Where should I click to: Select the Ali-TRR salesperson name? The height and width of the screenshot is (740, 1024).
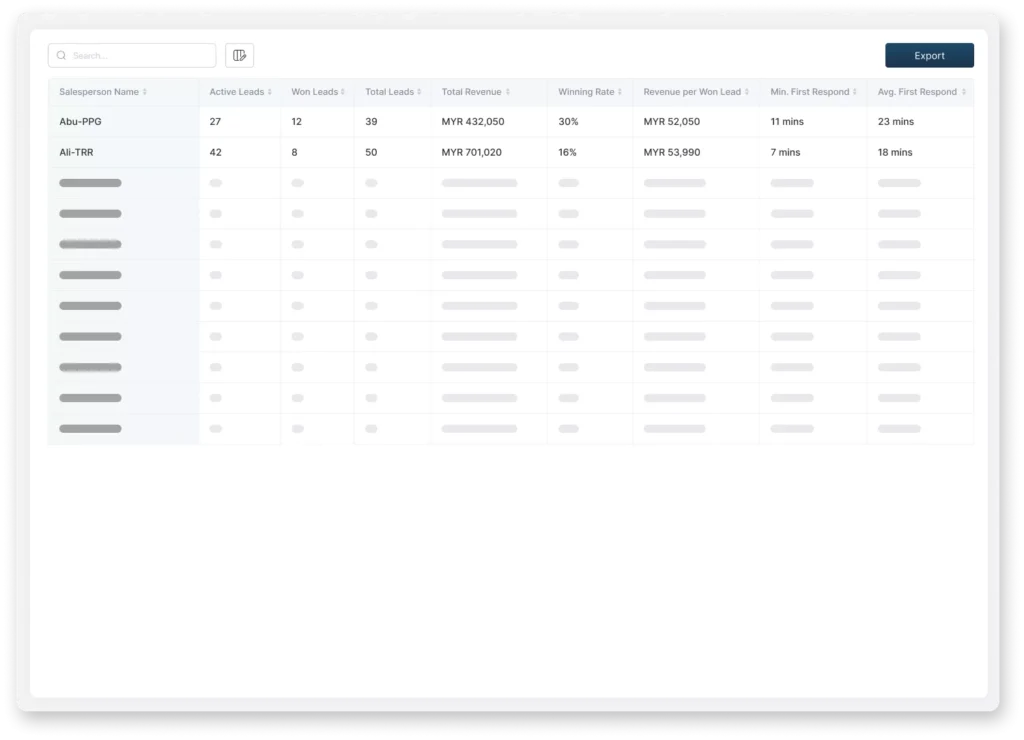click(x=78, y=153)
